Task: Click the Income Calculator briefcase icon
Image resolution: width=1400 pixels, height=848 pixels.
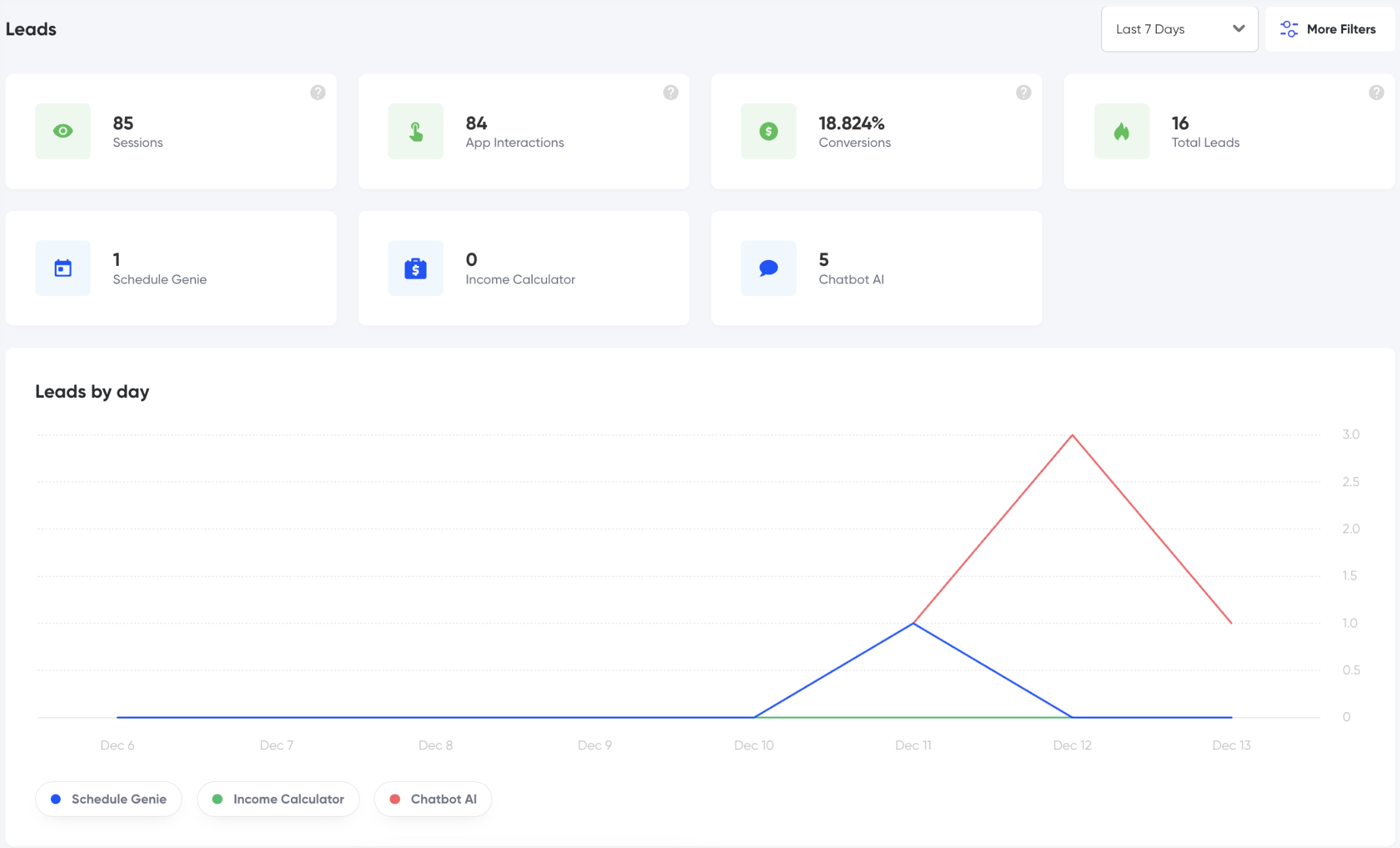Action: coord(416,268)
